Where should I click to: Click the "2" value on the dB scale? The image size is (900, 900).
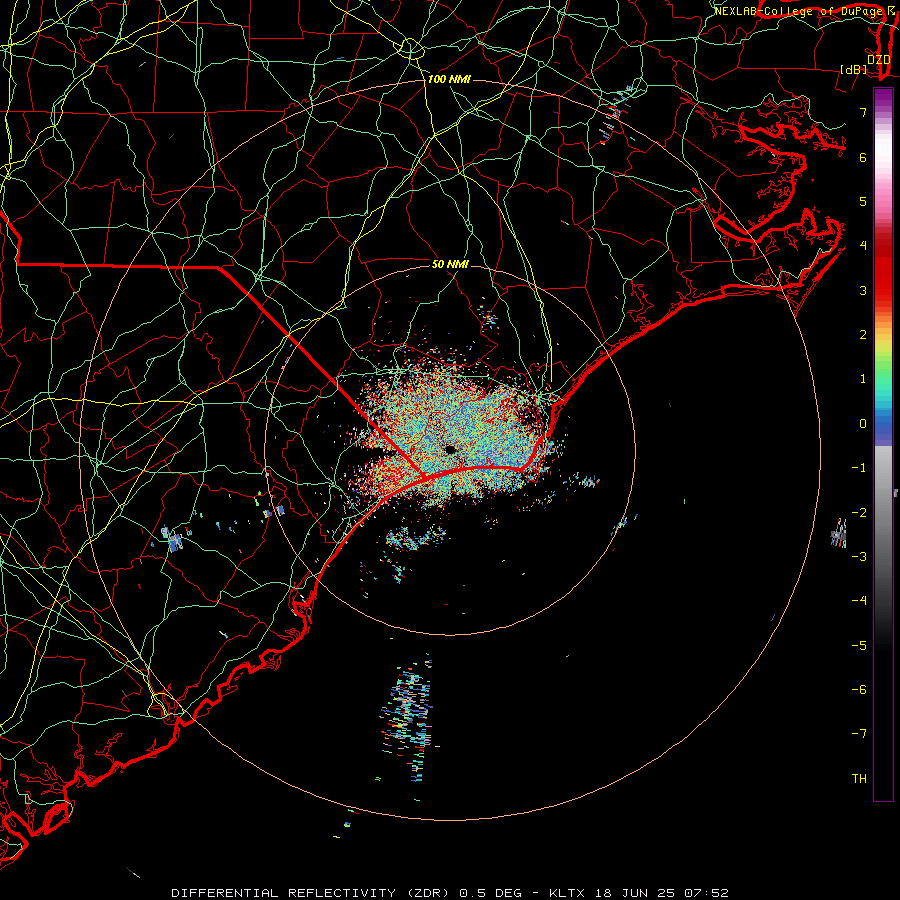[x=863, y=335]
